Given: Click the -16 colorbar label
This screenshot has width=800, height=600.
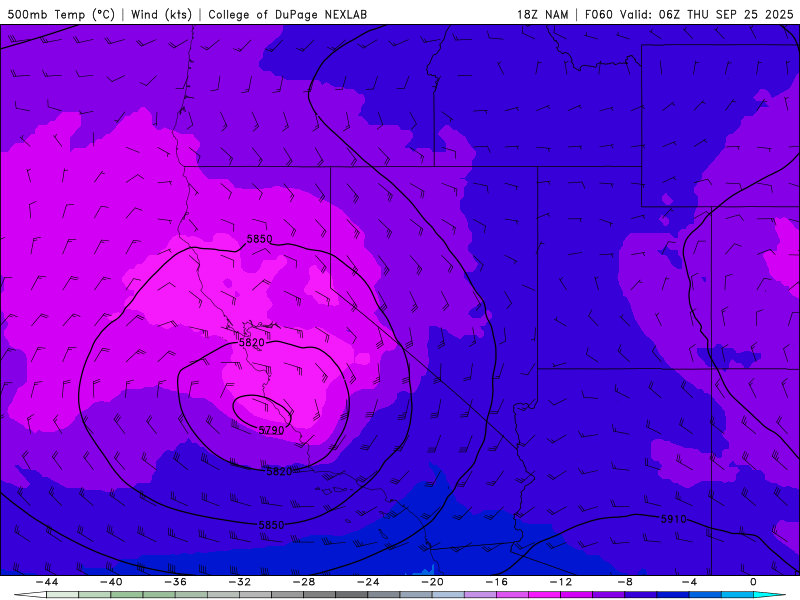Looking at the screenshot, I should tap(496, 582).
